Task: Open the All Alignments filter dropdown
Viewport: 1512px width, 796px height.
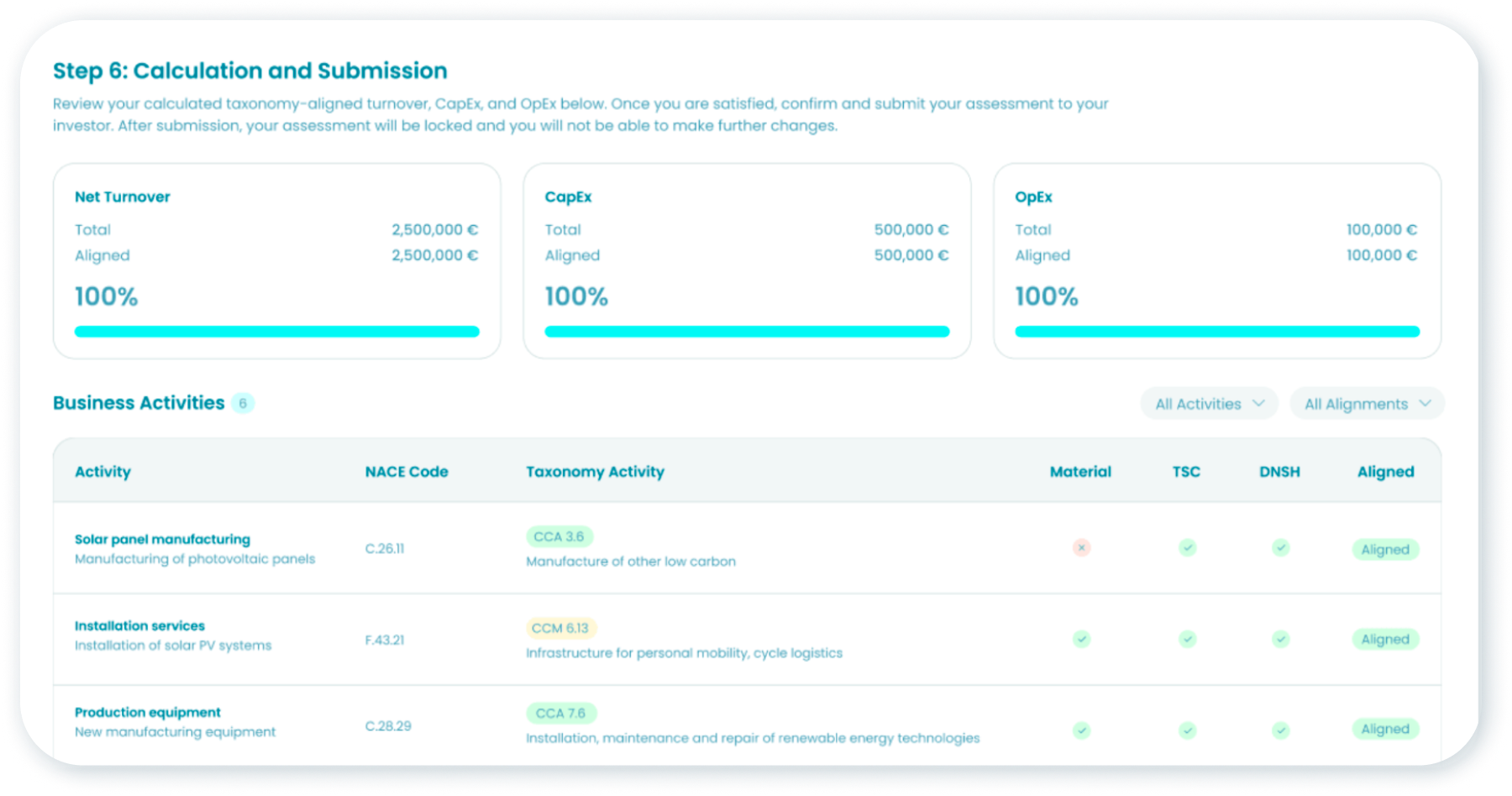Action: coord(1367,404)
